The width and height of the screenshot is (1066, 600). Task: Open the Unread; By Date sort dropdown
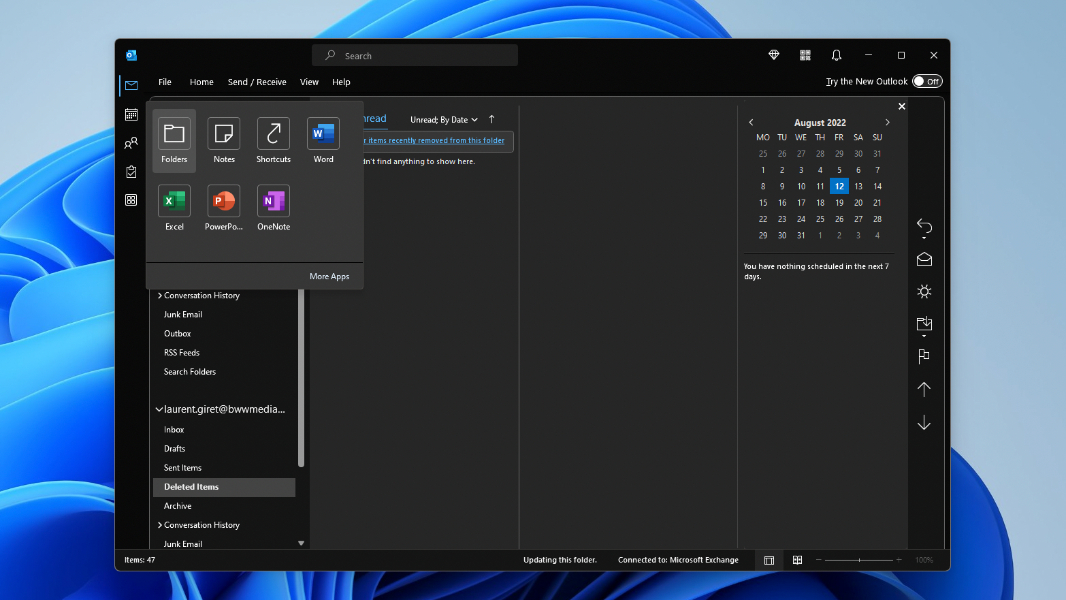(444, 120)
